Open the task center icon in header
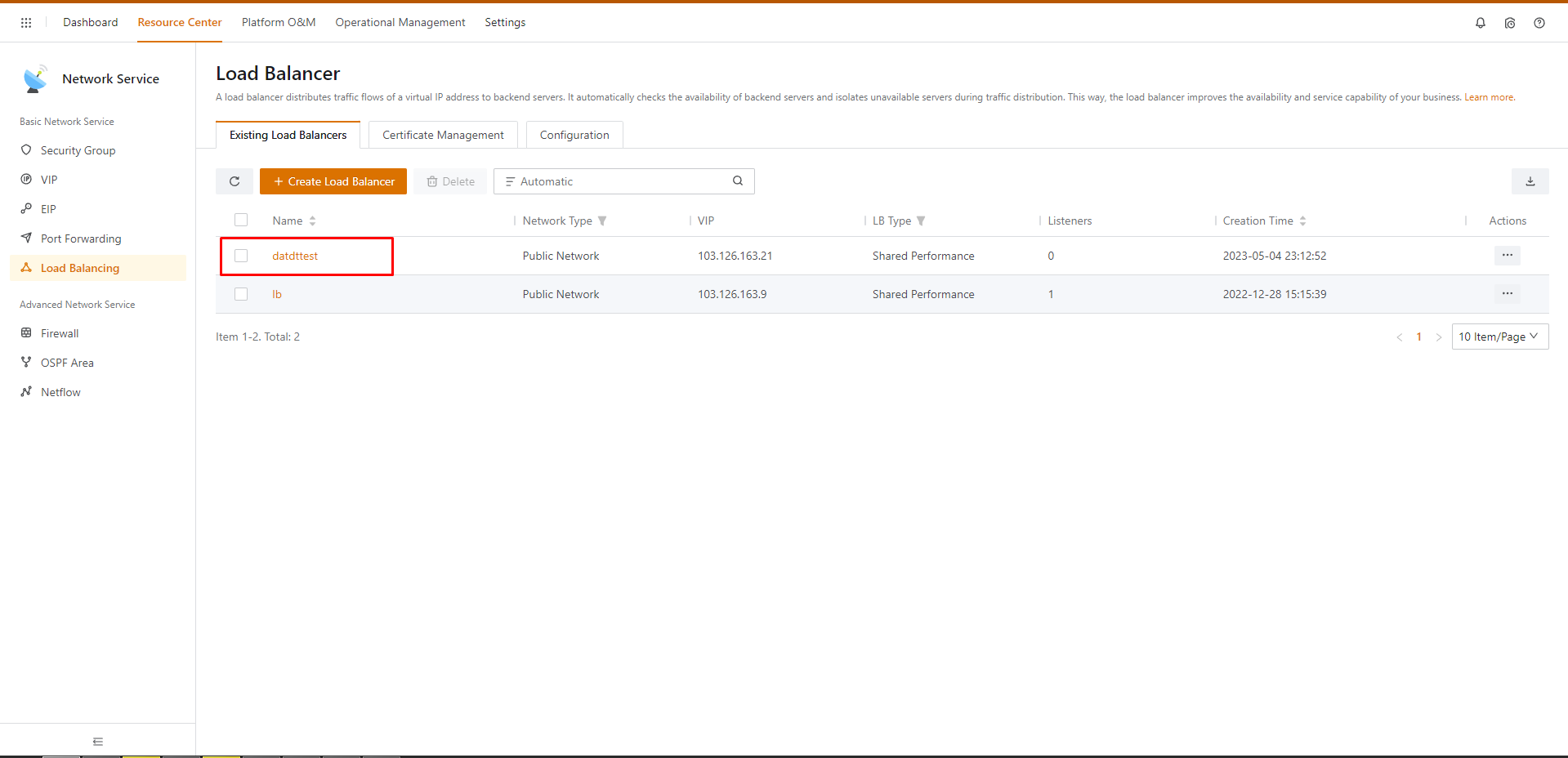This screenshot has width=1568, height=758. pyautogui.click(x=1509, y=23)
